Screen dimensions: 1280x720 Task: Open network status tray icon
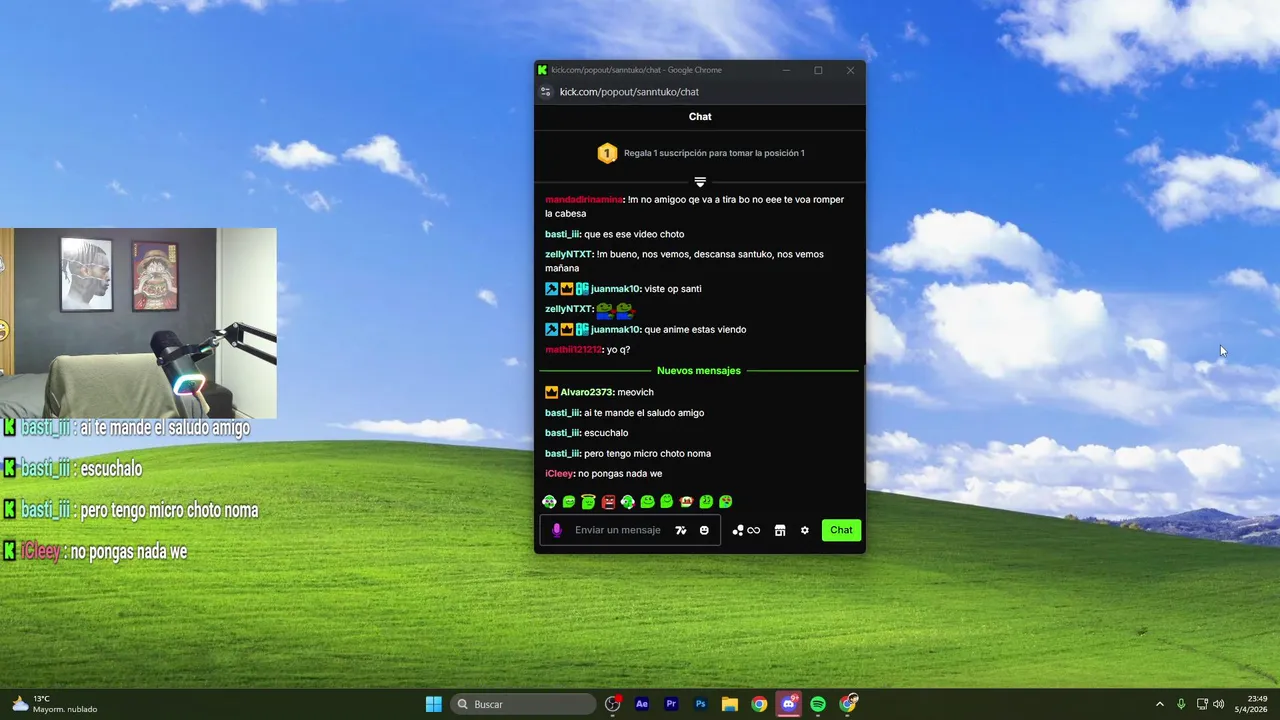(x=1202, y=704)
